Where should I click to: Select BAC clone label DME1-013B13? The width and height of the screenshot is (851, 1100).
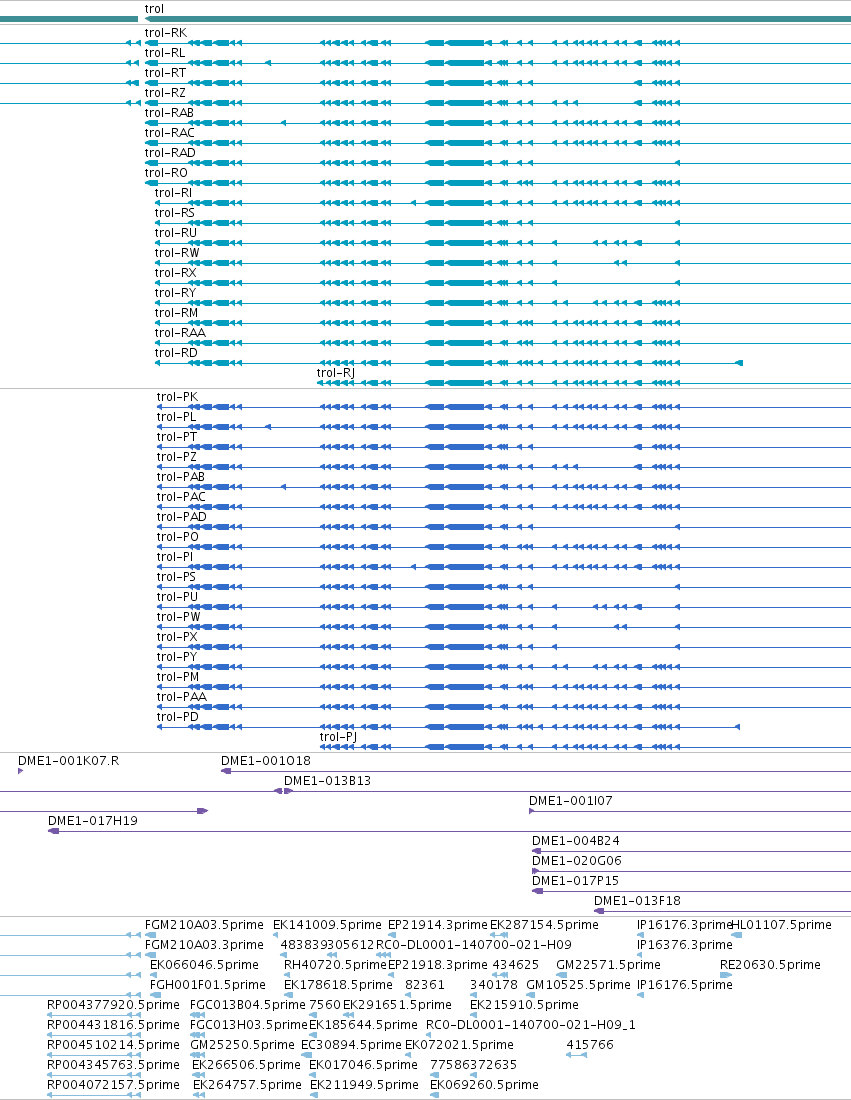[x=327, y=781]
